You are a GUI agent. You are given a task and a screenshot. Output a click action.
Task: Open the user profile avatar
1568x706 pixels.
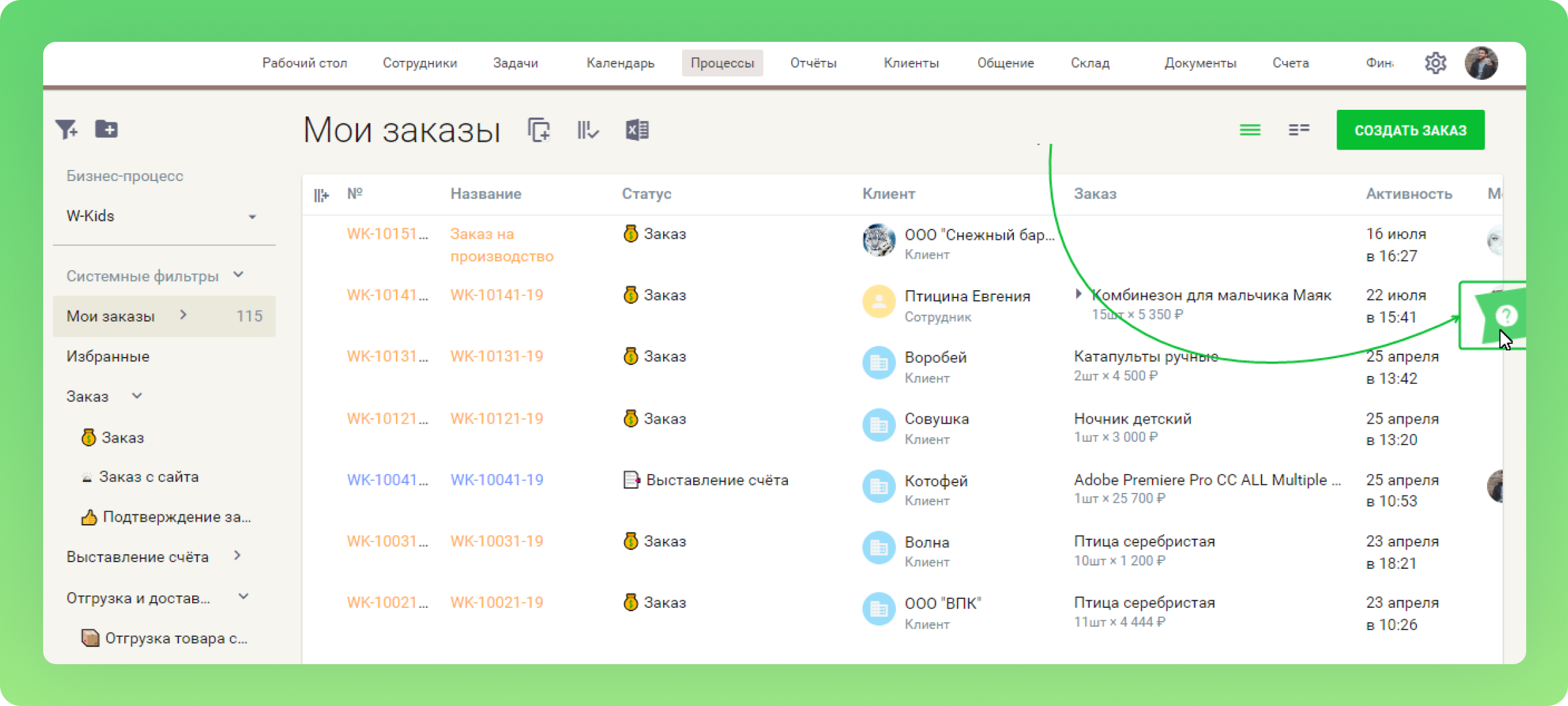tap(1481, 63)
